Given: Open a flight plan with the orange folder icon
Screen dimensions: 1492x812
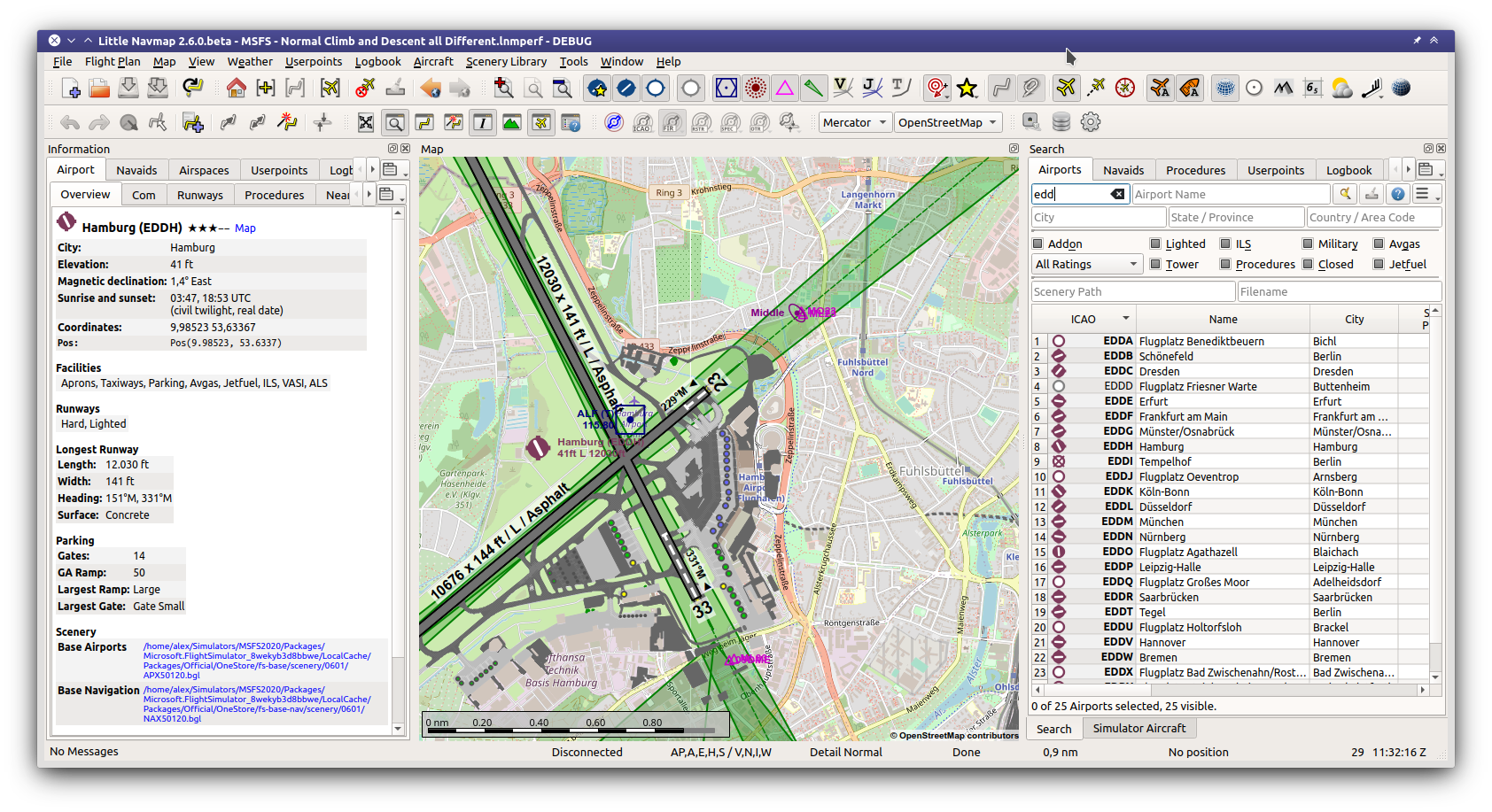Looking at the screenshot, I should tap(99, 88).
